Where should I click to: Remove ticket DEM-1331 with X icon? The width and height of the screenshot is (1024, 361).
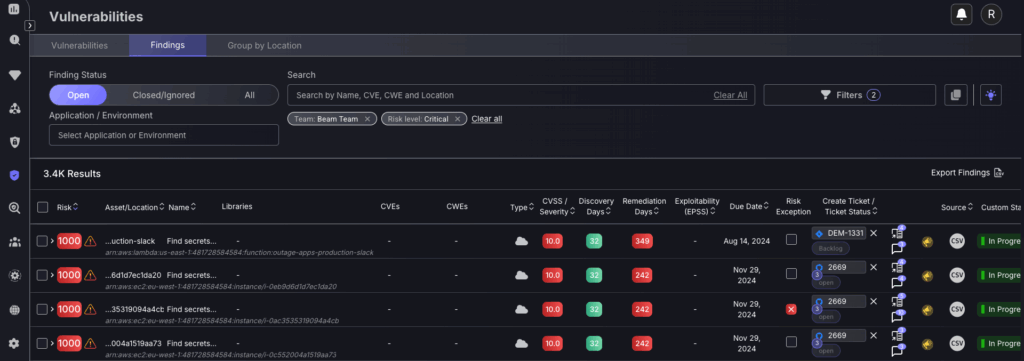coord(874,233)
